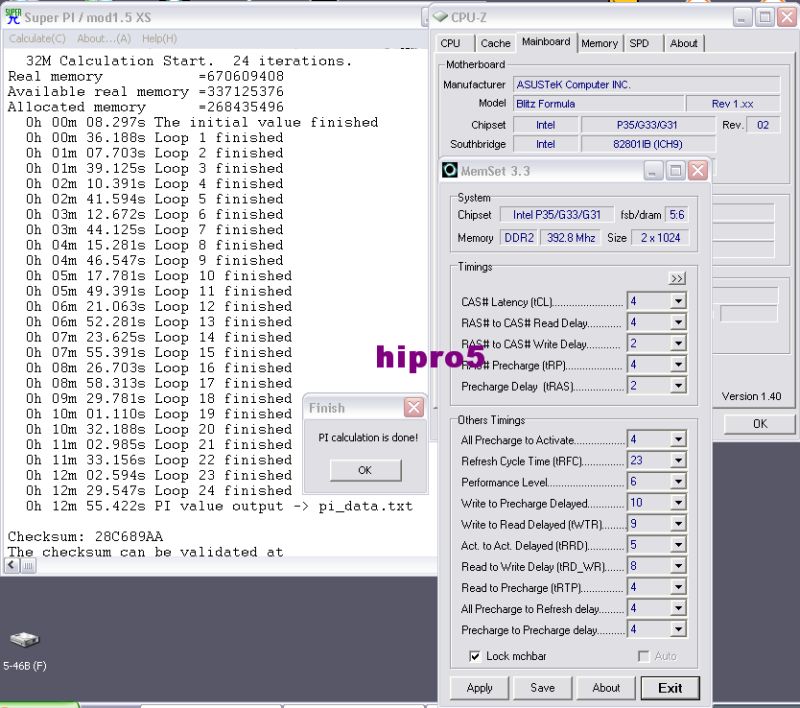Click the About button in MemSet
The height and width of the screenshot is (708, 800).
(606, 688)
